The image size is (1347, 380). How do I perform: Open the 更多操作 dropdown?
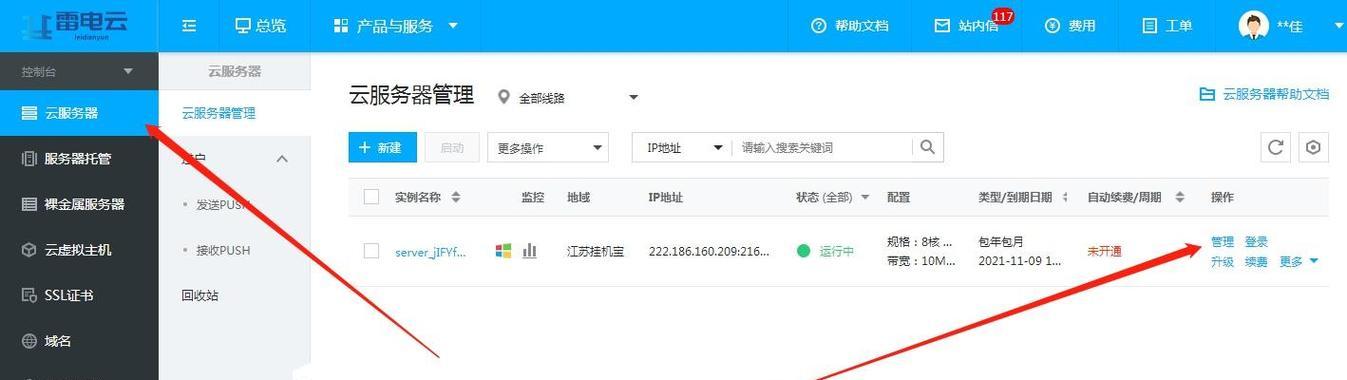548,147
